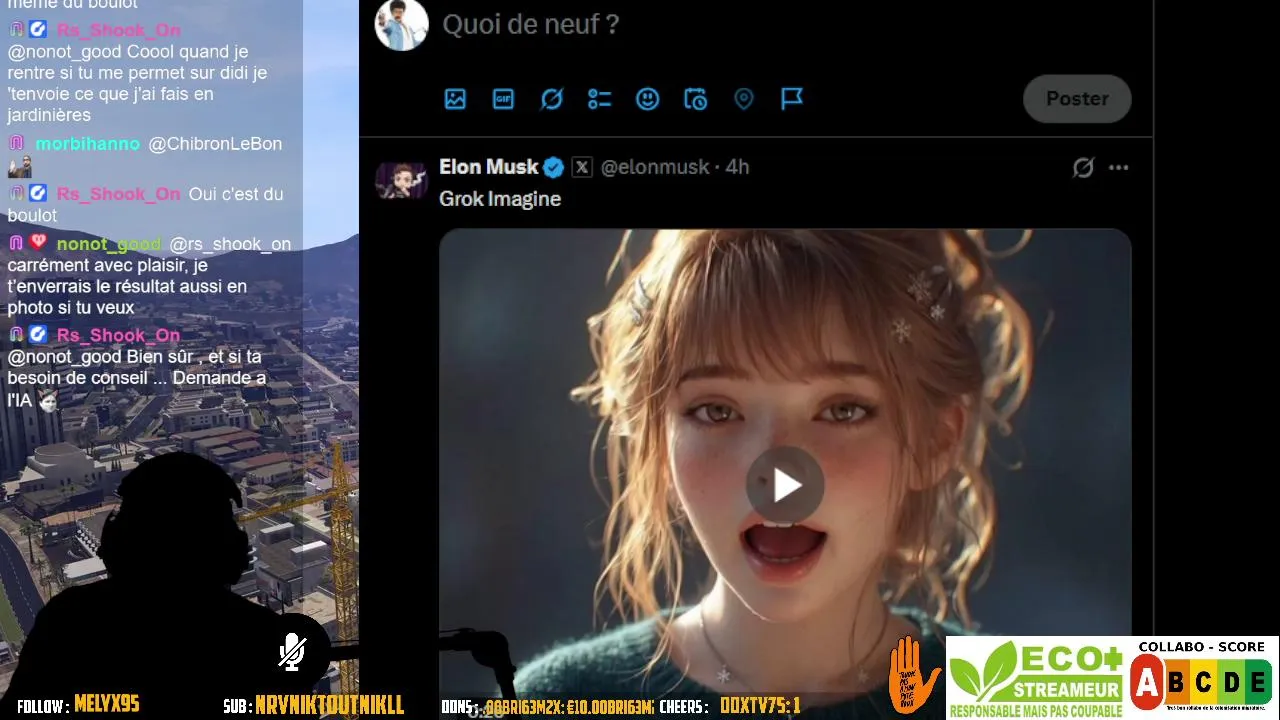Image resolution: width=1280 pixels, height=720 pixels.
Task: Click the Grok enhance icon in composer
Action: click(551, 99)
